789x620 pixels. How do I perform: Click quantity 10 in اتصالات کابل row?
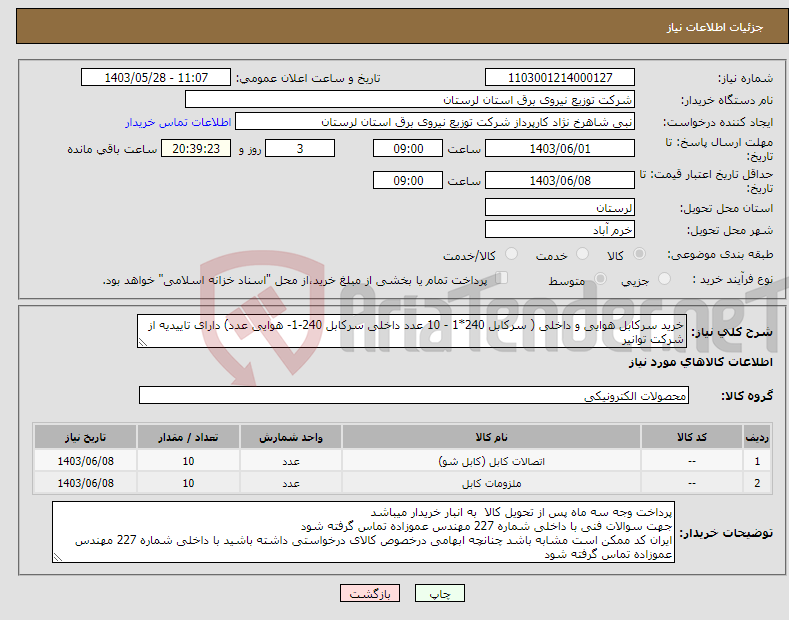188,461
